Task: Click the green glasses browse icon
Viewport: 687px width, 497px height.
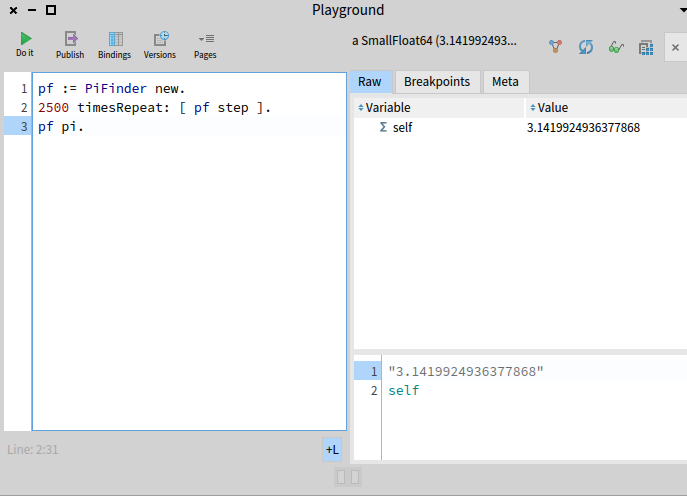Action: 616,47
